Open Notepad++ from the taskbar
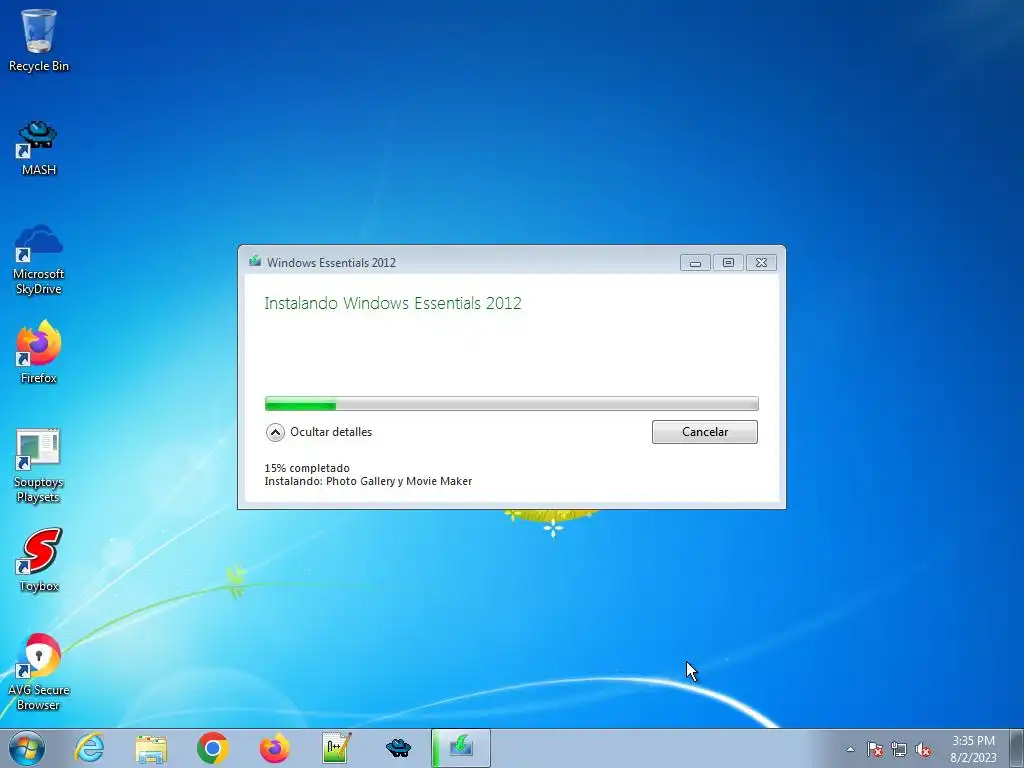The height and width of the screenshot is (768, 1024). (336, 748)
